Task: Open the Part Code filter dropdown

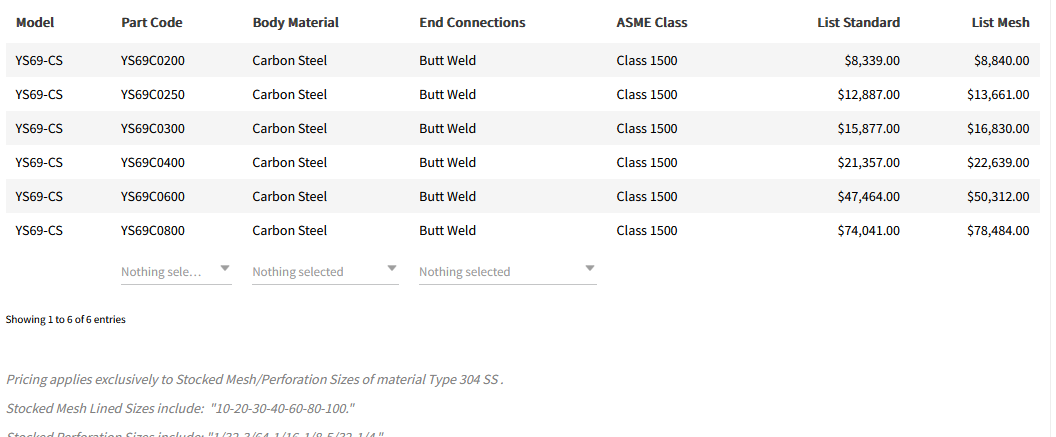Action: (176, 271)
